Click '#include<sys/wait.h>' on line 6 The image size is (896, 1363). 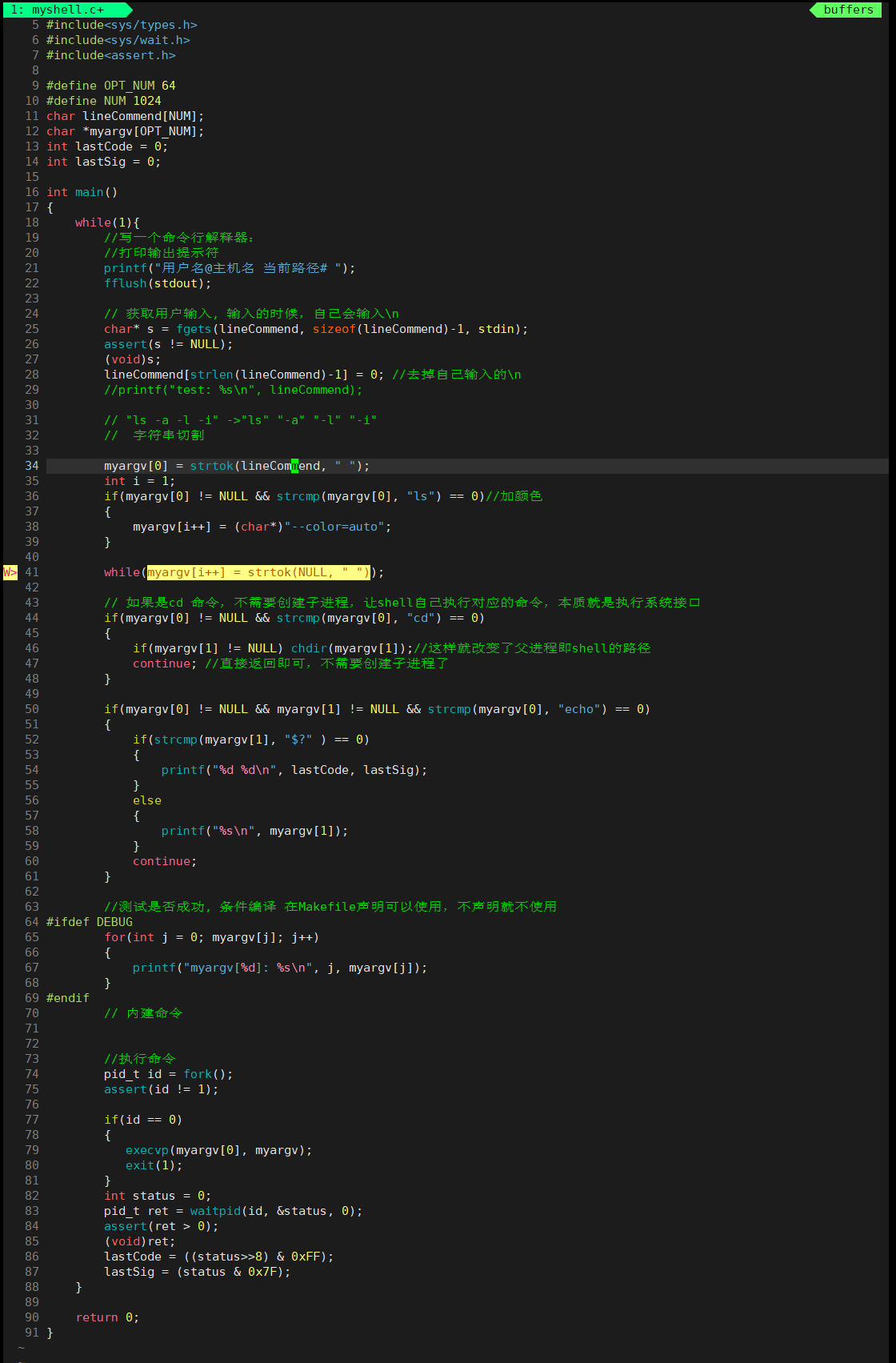118,40
